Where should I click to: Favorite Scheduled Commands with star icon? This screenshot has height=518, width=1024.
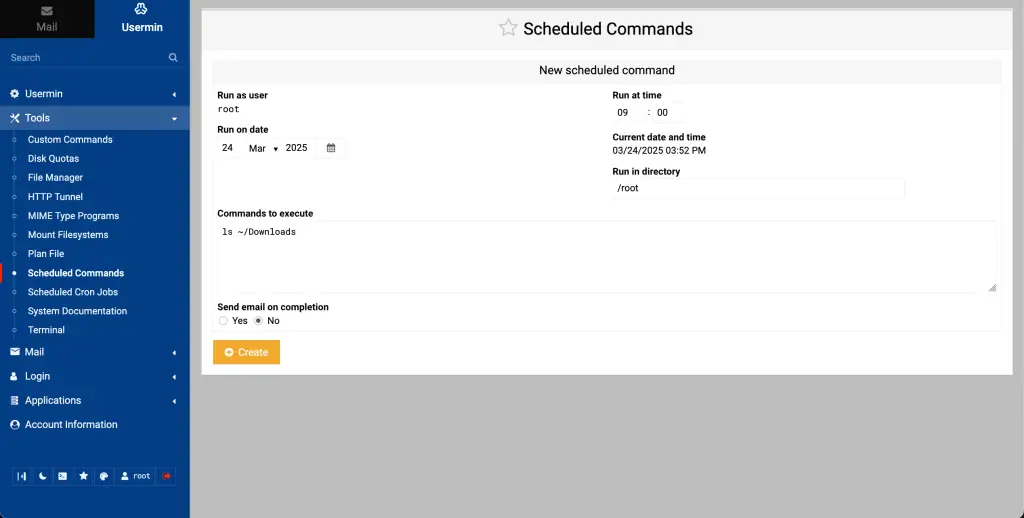[508, 28]
